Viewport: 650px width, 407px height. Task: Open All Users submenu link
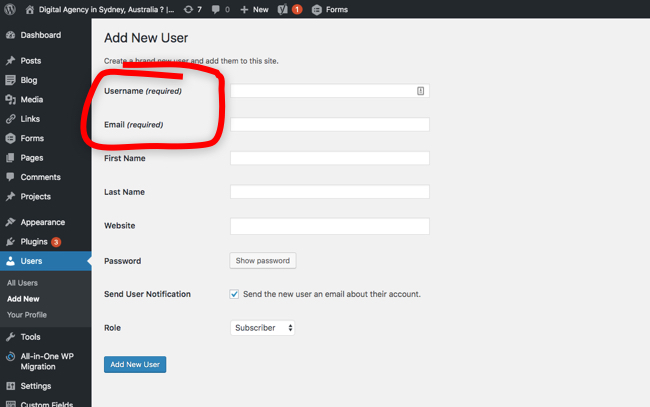coord(22,283)
